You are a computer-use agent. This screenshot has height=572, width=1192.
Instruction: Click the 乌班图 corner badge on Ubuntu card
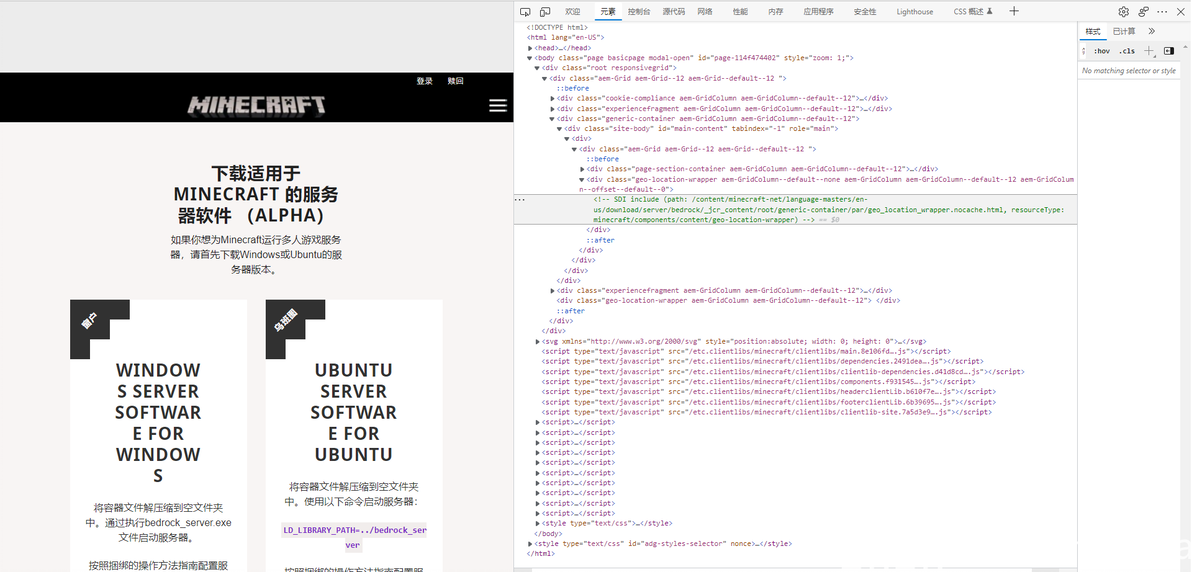[x=286, y=321]
